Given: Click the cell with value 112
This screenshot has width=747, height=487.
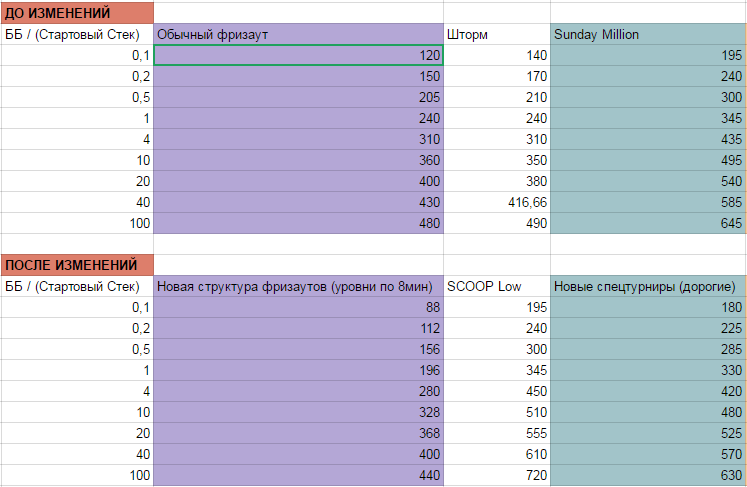Looking at the screenshot, I should tap(298, 329).
